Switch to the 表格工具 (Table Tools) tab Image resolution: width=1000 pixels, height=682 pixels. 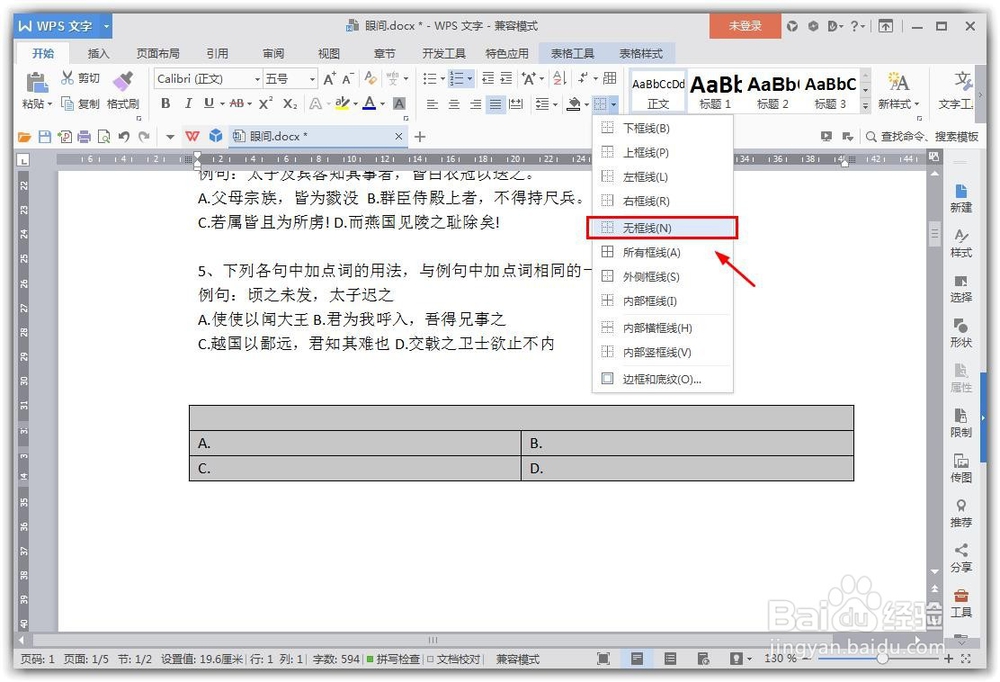[x=572, y=54]
